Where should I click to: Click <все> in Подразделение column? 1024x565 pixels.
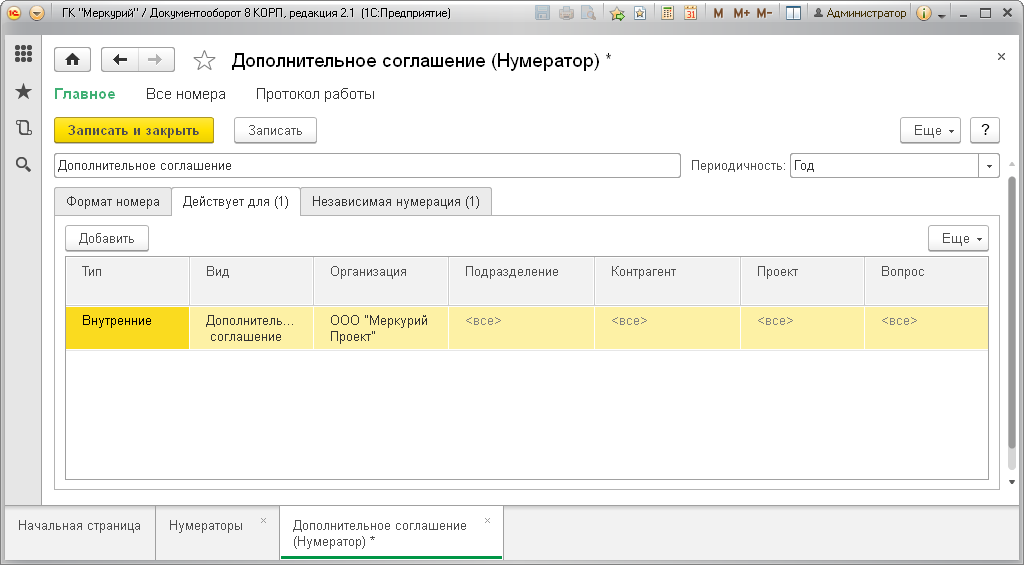pos(522,328)
